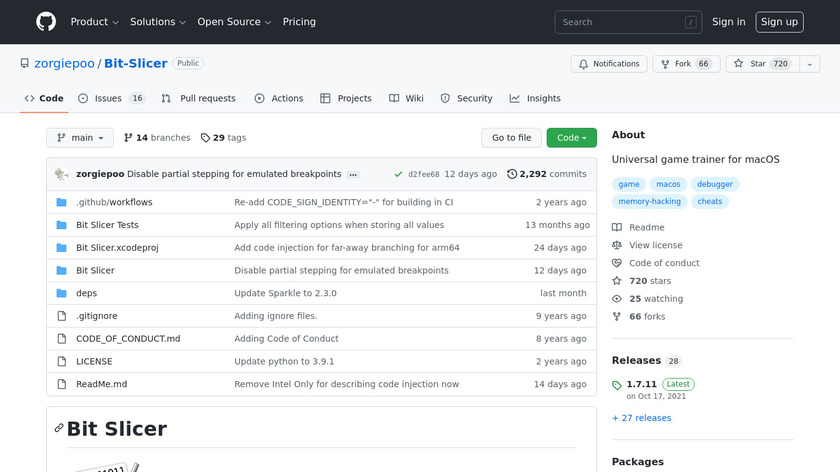840x472 pixels.
Task: Click the deps folder icon
Action: [62, 293]
